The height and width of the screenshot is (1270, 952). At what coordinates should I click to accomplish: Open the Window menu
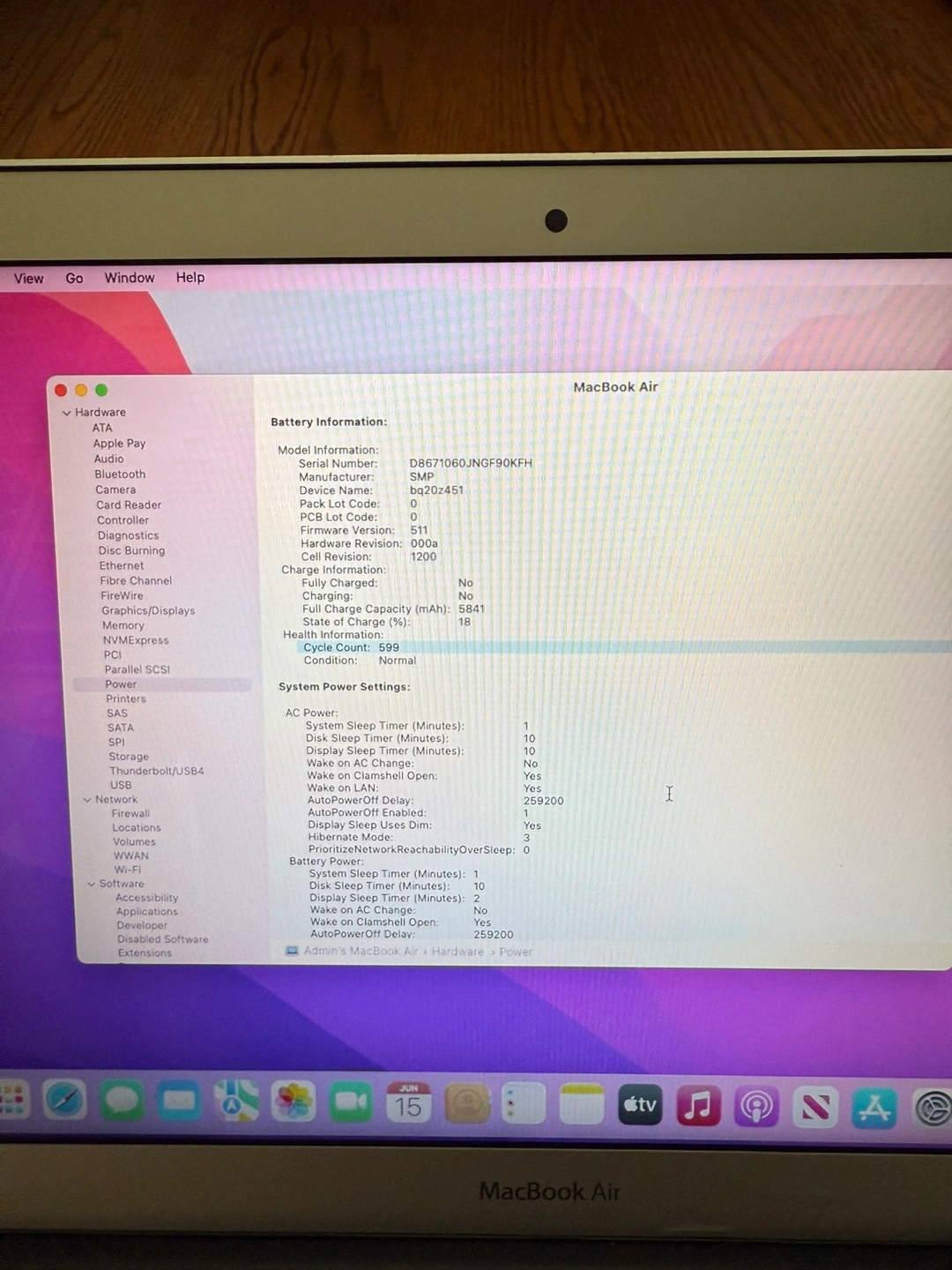point(130,278)
